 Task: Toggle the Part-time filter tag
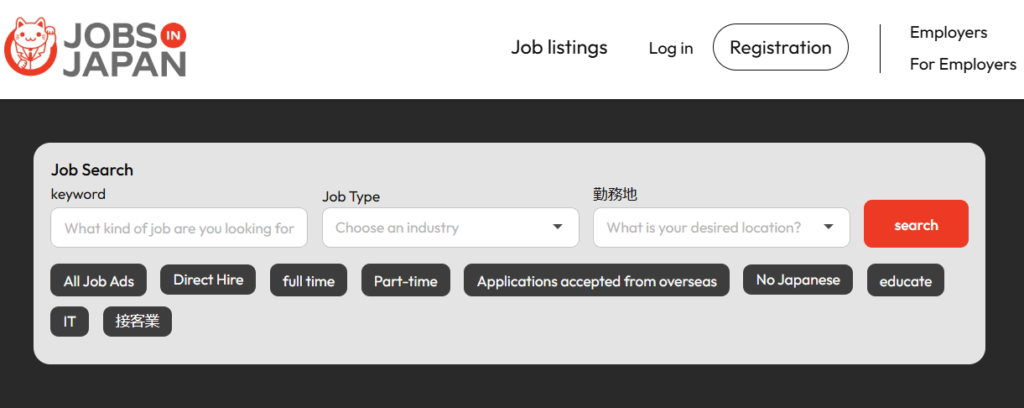click(406, 281)
